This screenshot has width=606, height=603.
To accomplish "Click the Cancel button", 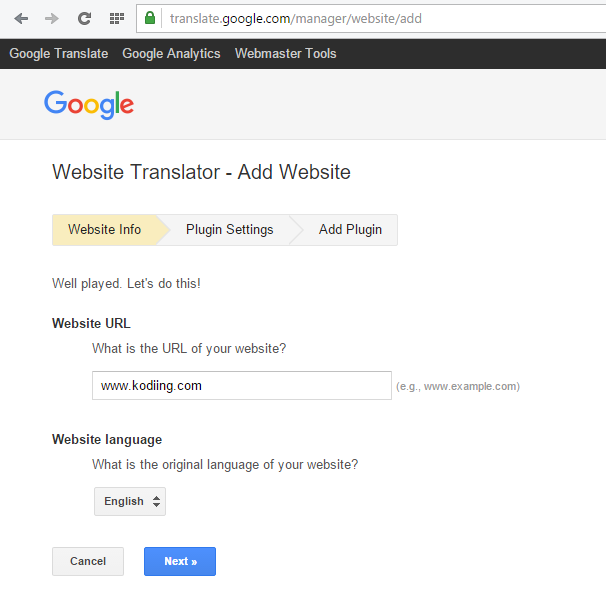I will point(88,561).
